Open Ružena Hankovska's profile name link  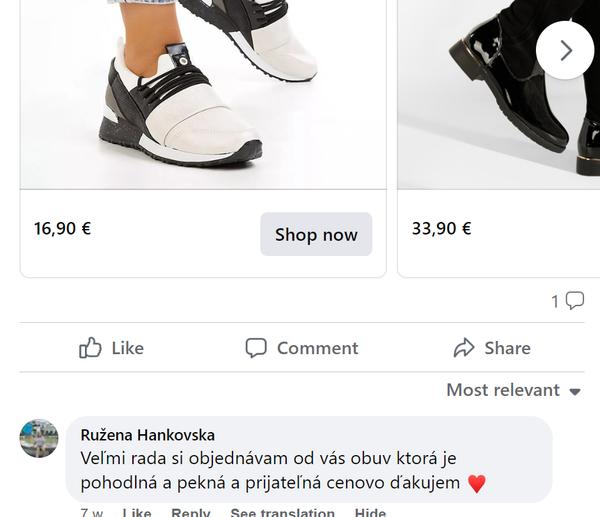pos(147,435)
